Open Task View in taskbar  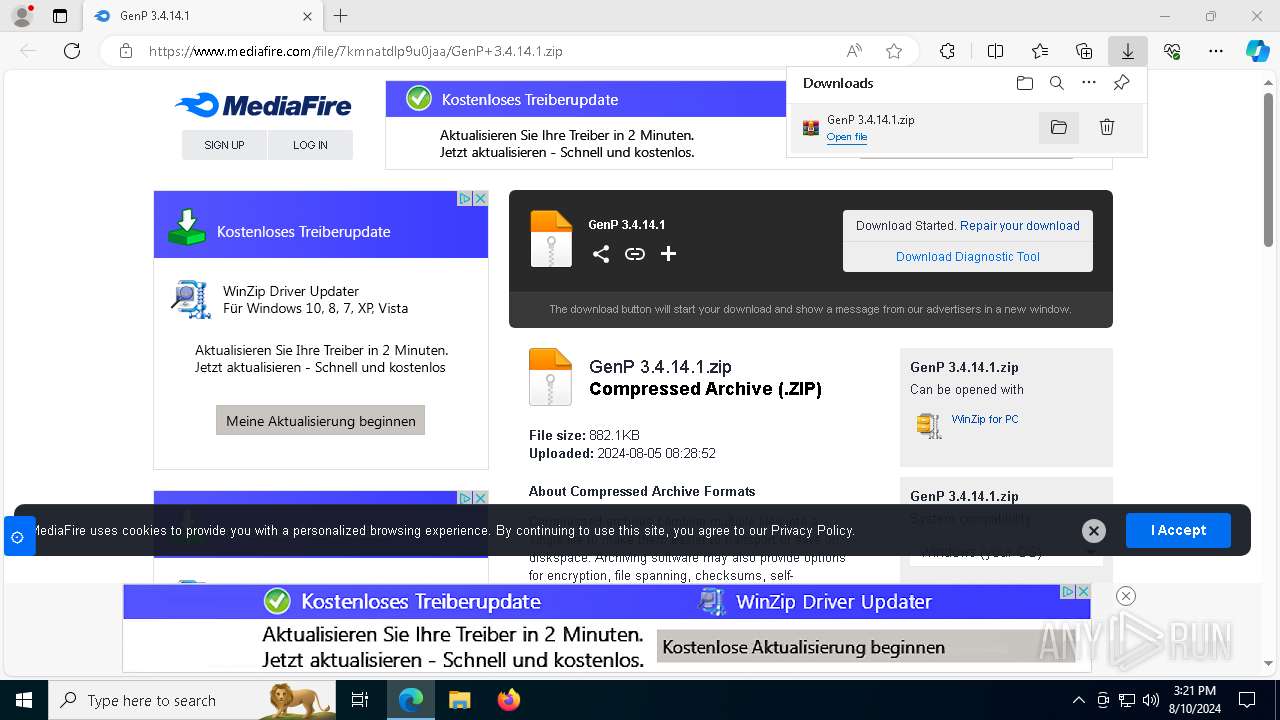coord(360,700)
